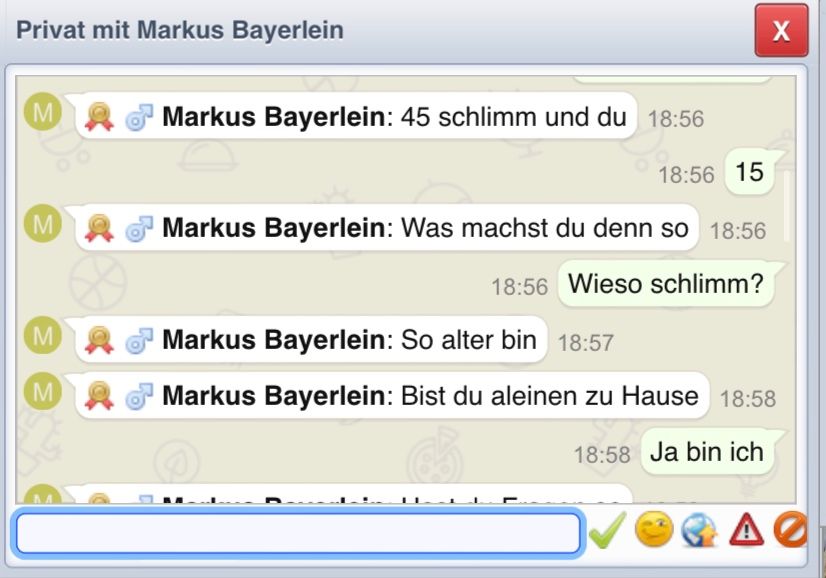Click the medal badge on 'Bist du aleinen' message

point(99,396)
